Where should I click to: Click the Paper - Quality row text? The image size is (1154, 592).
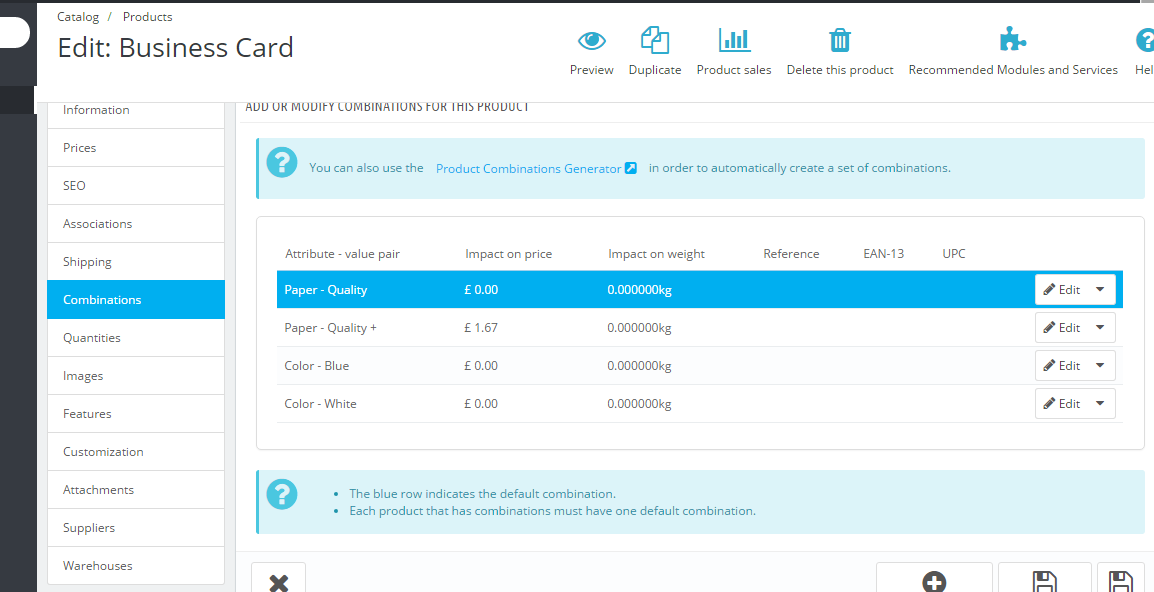coord(325,290)
